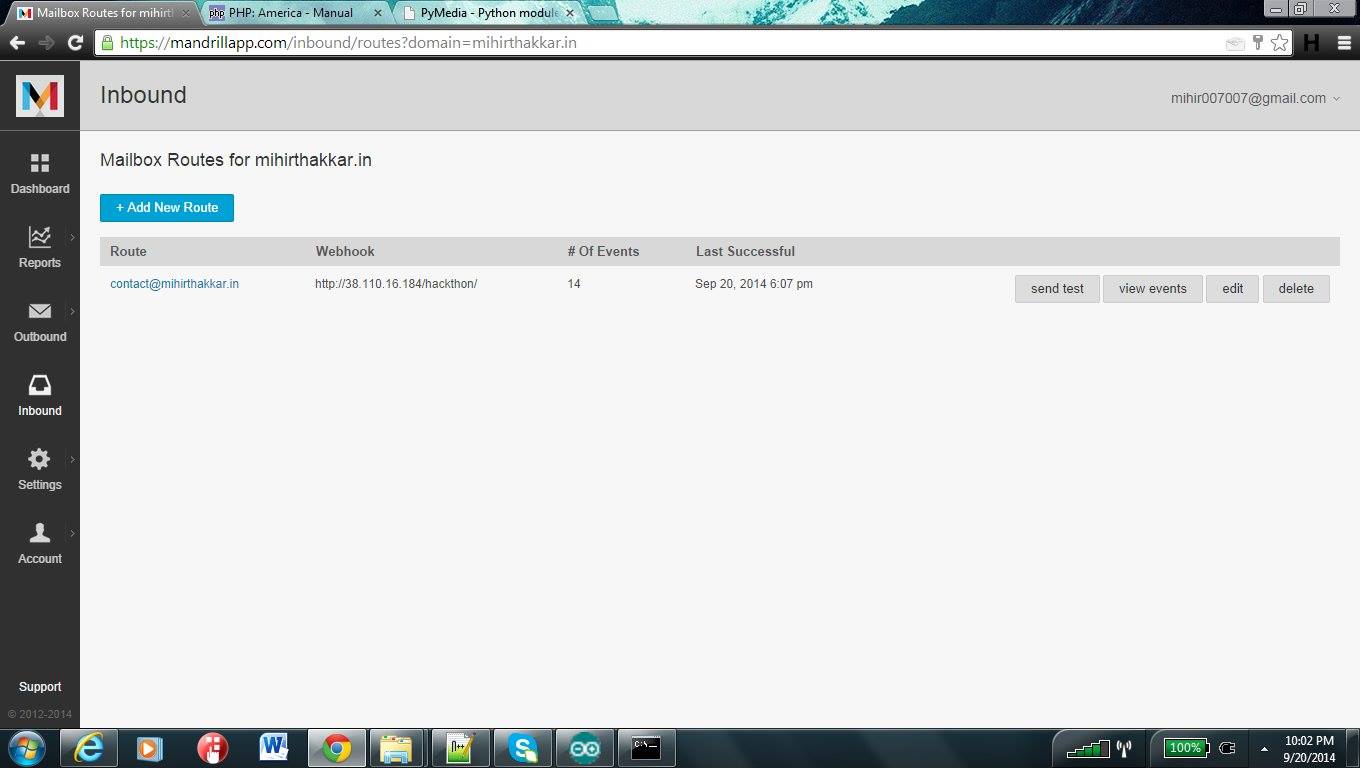Bookmark this page with the star icon
1360x768 pixels.
point(1279,43)
